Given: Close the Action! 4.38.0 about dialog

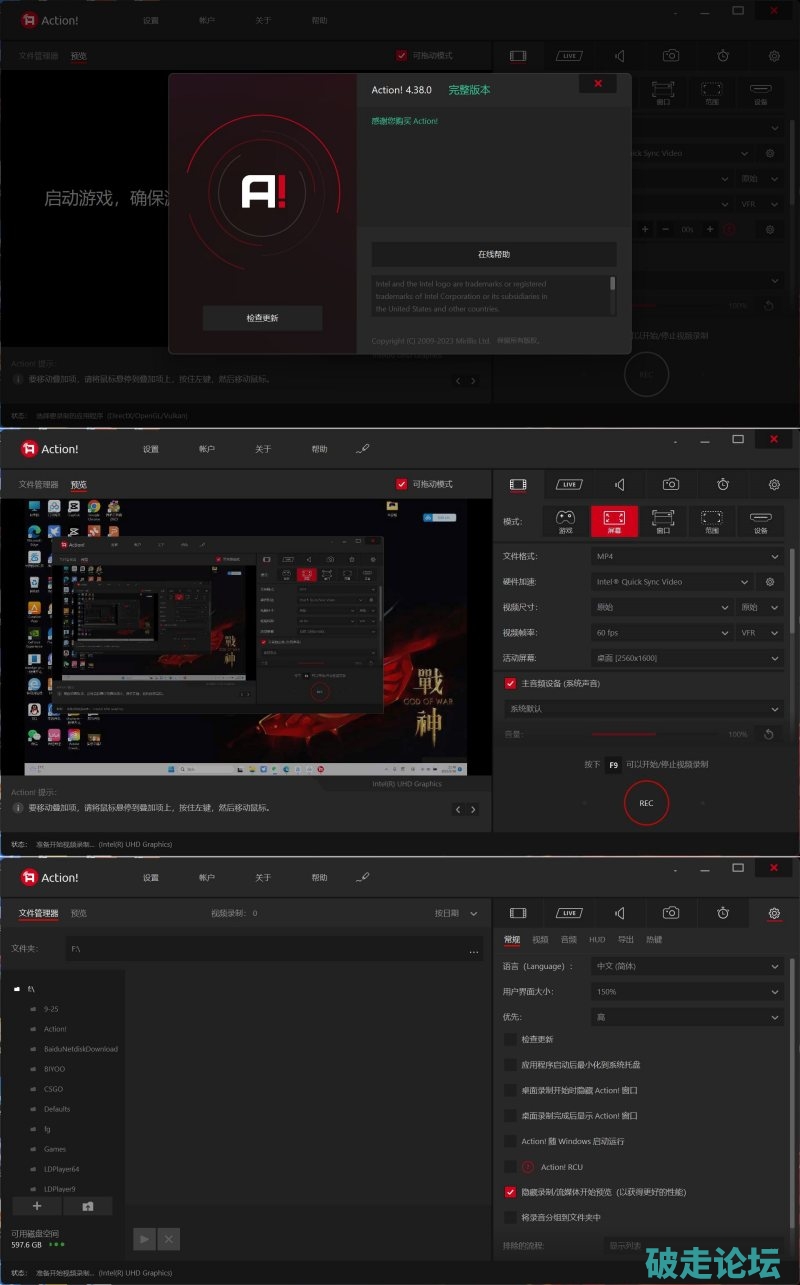Looking at the screenshot, I should click(x=598, y=85).
